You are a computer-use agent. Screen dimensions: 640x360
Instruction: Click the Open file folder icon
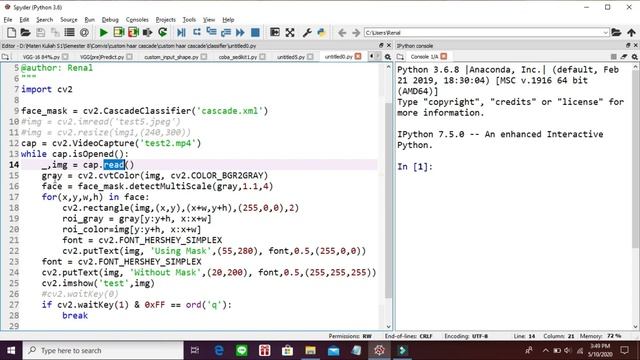[25, 32]
